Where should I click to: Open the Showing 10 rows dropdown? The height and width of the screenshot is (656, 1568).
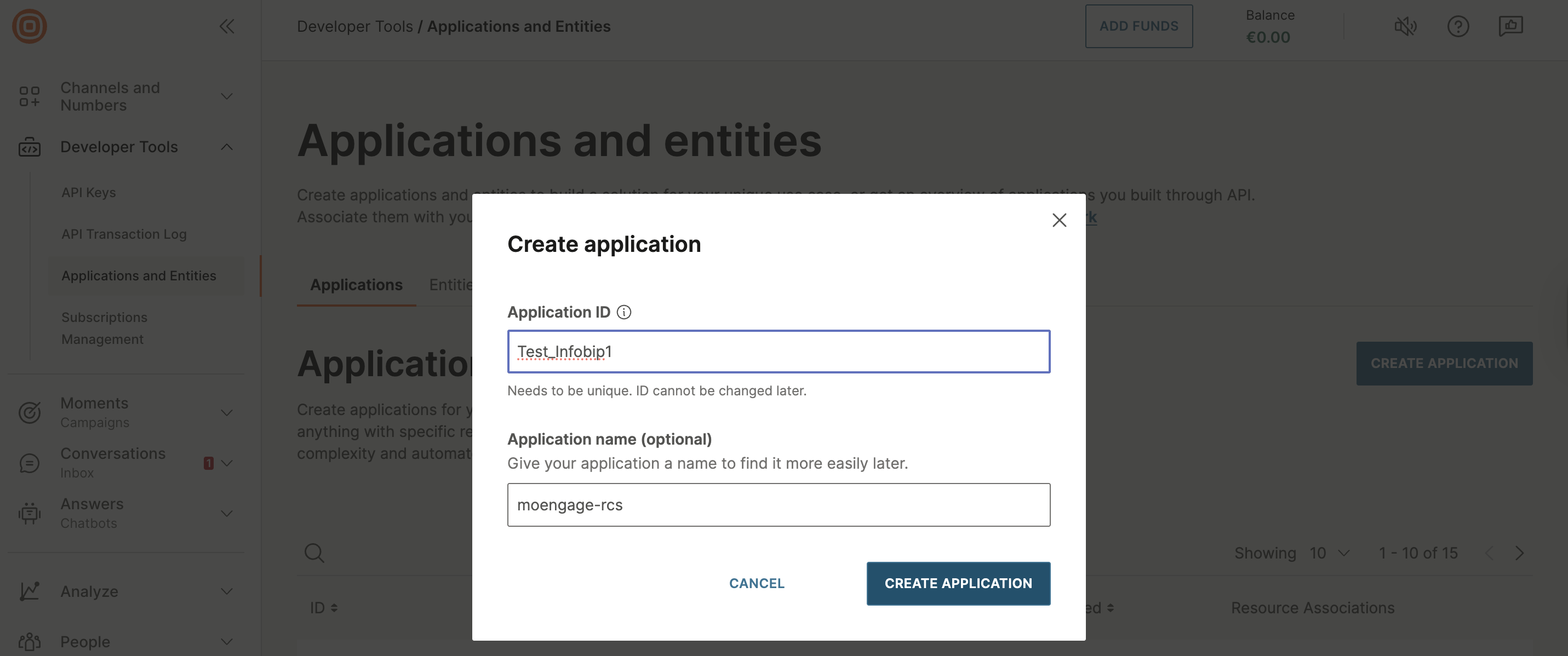click(1329, 553)
